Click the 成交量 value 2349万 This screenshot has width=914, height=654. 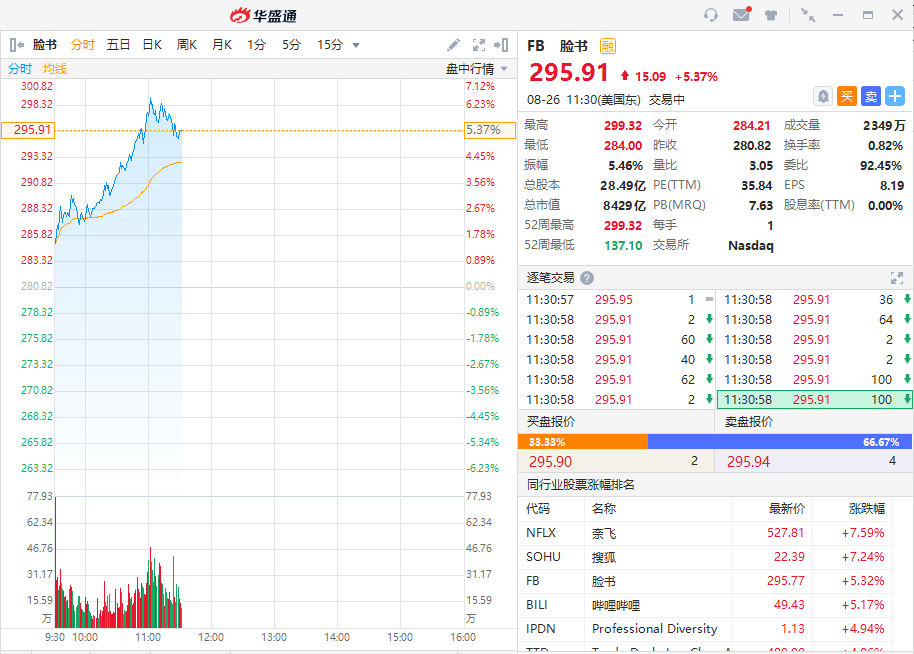click(884, 125)
